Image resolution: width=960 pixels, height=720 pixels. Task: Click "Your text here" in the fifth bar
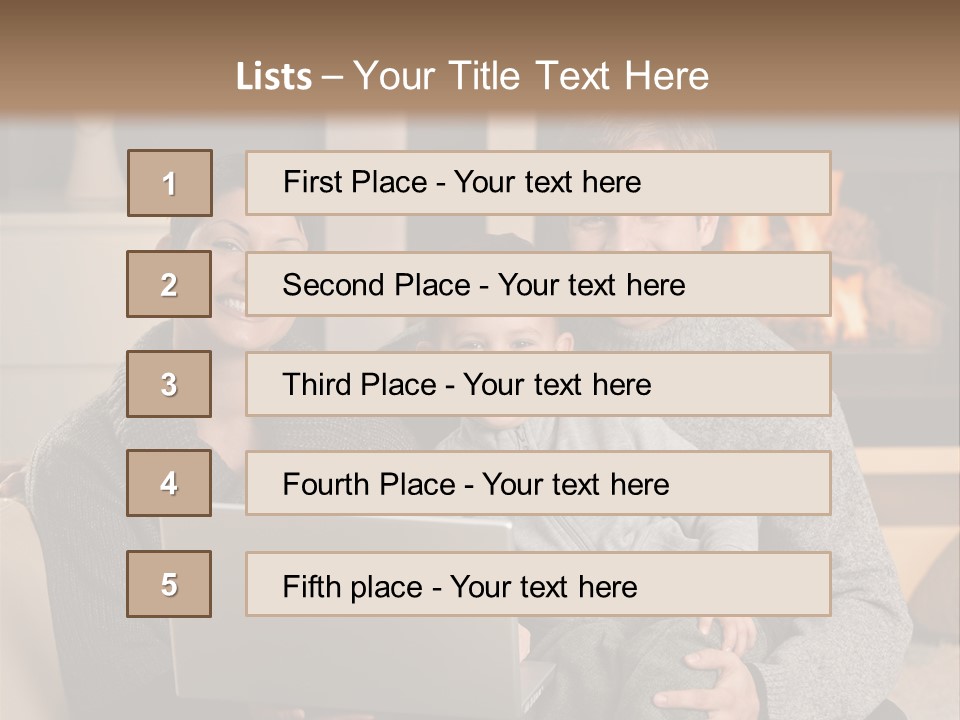coord(543,586)
